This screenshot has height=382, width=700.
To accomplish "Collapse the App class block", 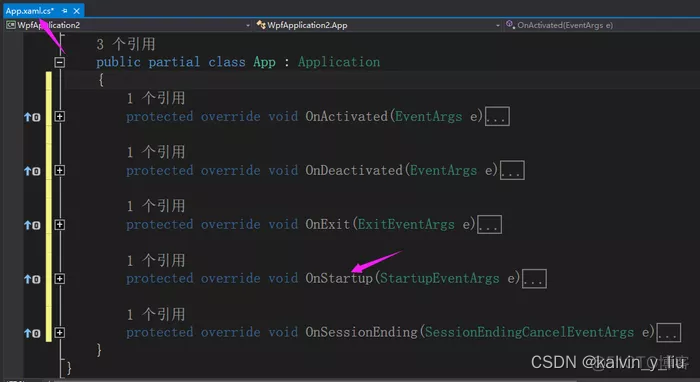I will 59,62.
